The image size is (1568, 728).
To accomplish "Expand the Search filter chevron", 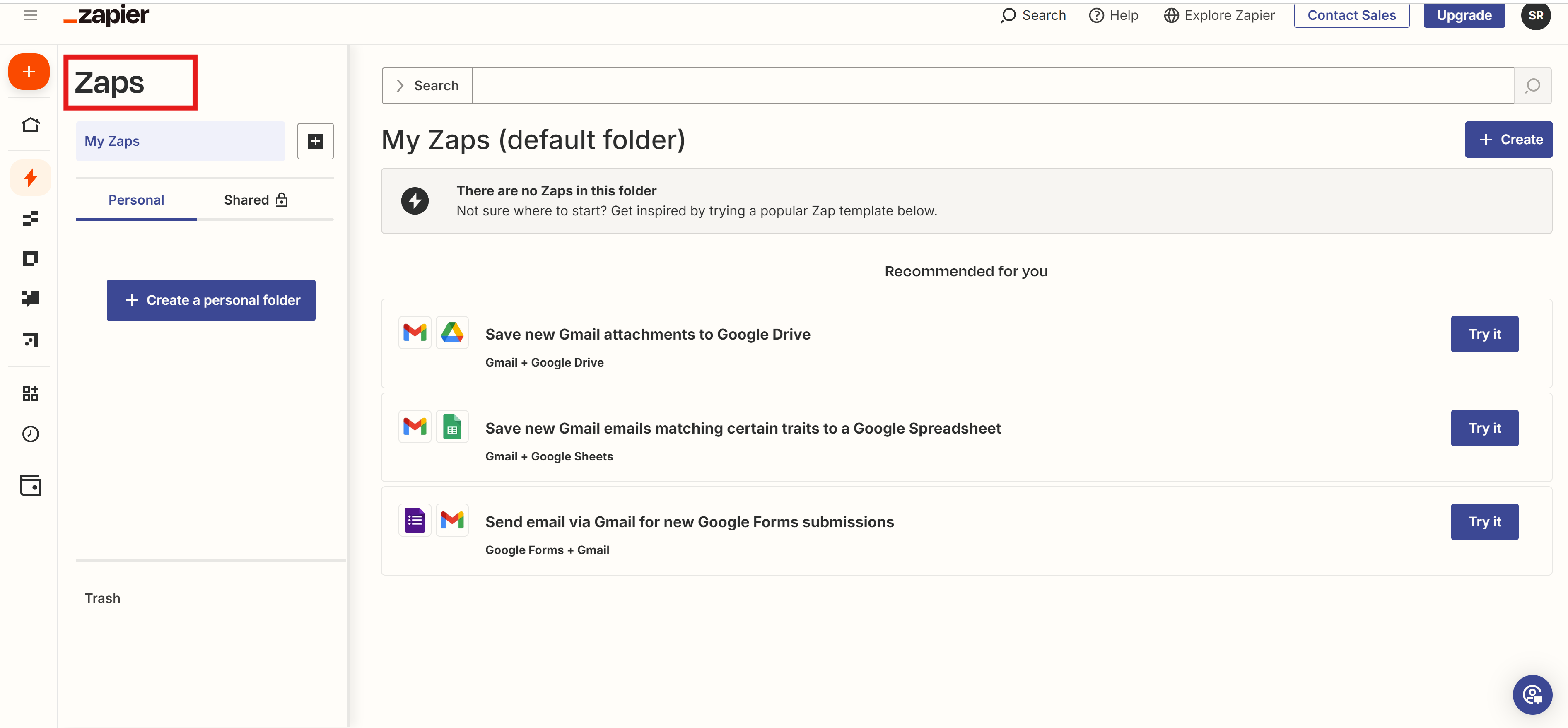I will [400, 86].
